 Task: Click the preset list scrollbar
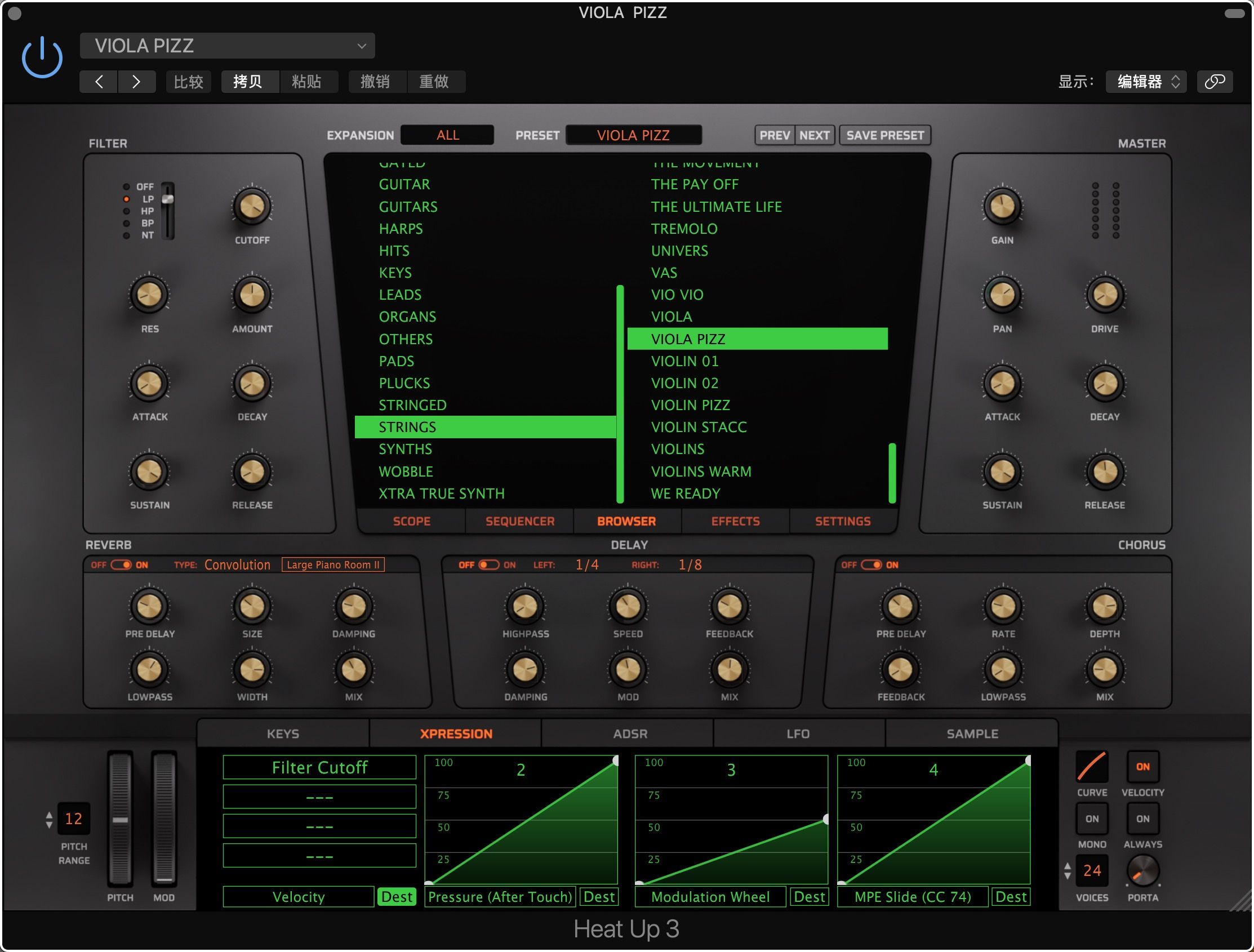click(892, 473)
